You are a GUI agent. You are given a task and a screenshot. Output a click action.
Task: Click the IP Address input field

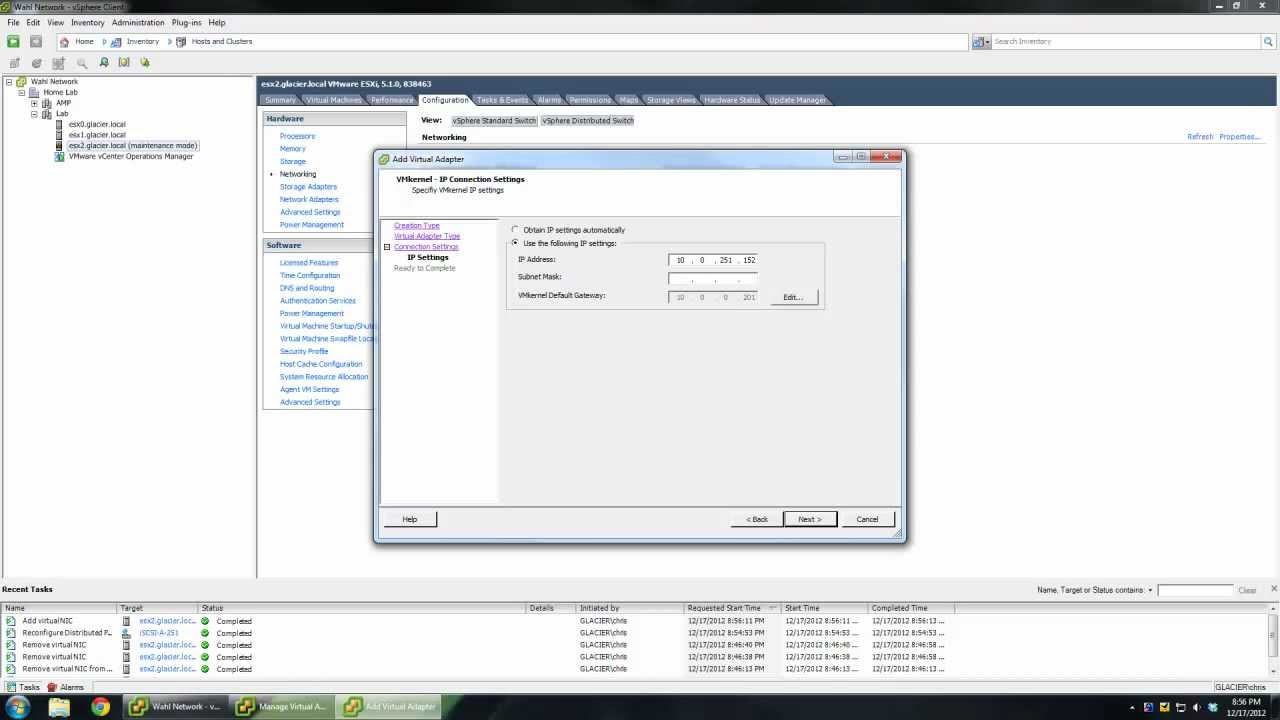[713, 260]
